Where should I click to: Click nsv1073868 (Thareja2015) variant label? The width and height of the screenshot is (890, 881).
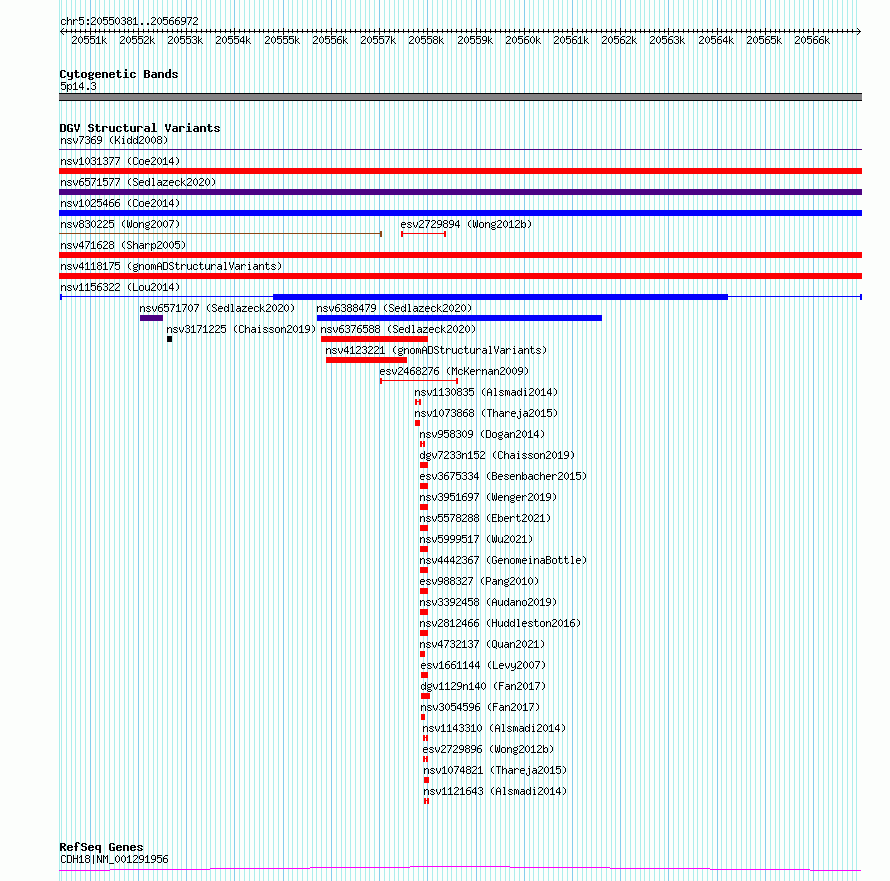(486, 413)
